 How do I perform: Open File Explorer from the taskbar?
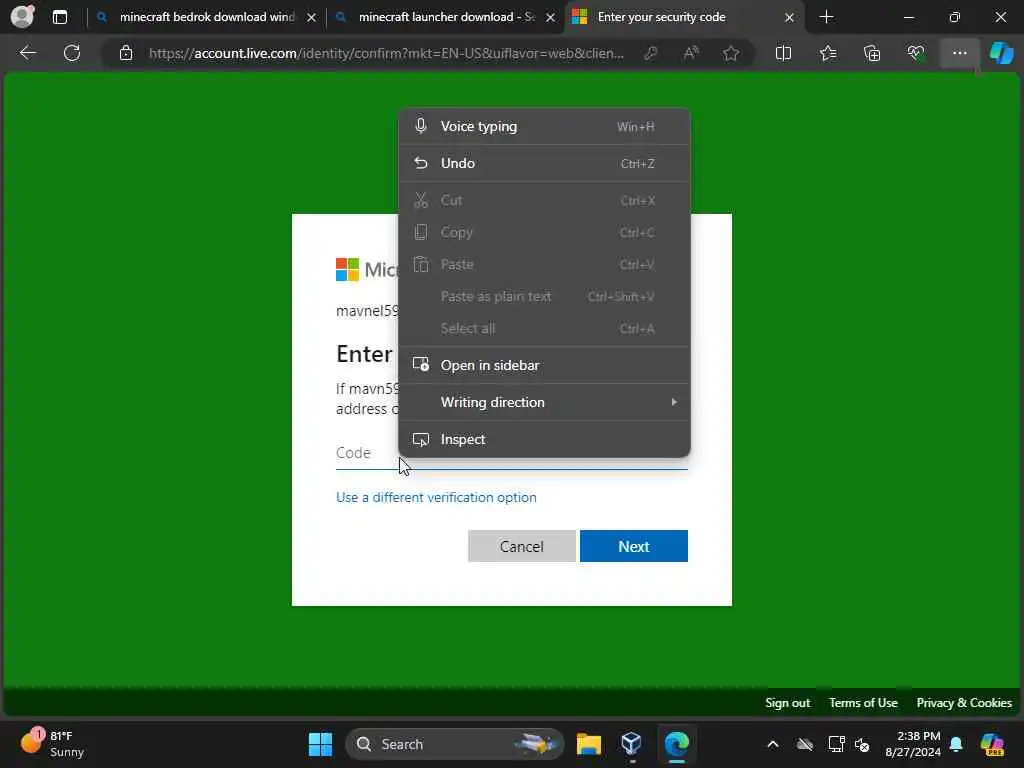[588, 744]
